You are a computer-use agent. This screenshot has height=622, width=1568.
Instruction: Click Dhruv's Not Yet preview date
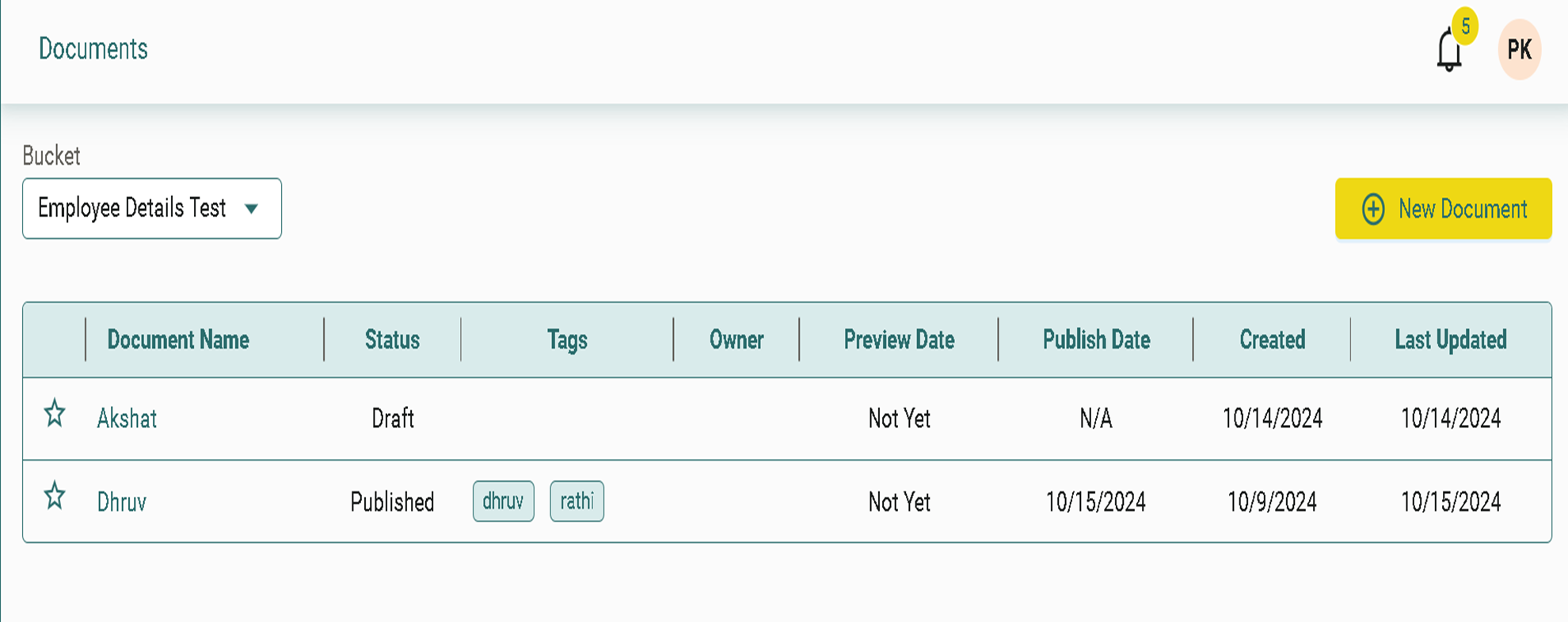click(x=899, y=502)
